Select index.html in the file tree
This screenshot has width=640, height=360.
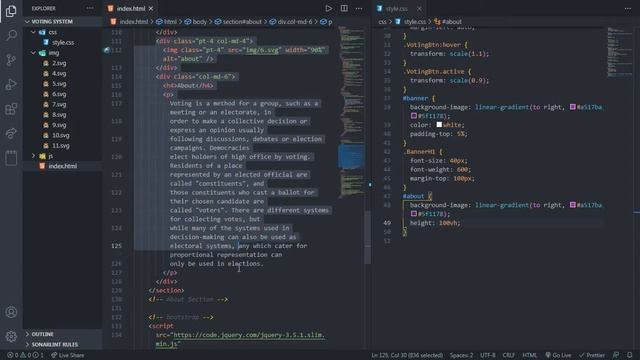[62, 166]
